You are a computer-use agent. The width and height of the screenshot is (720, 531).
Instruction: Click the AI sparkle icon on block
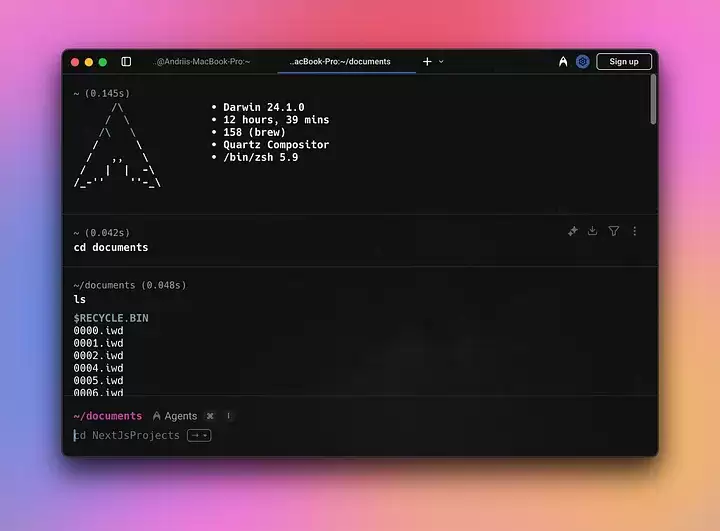click(x=573, y=231)
